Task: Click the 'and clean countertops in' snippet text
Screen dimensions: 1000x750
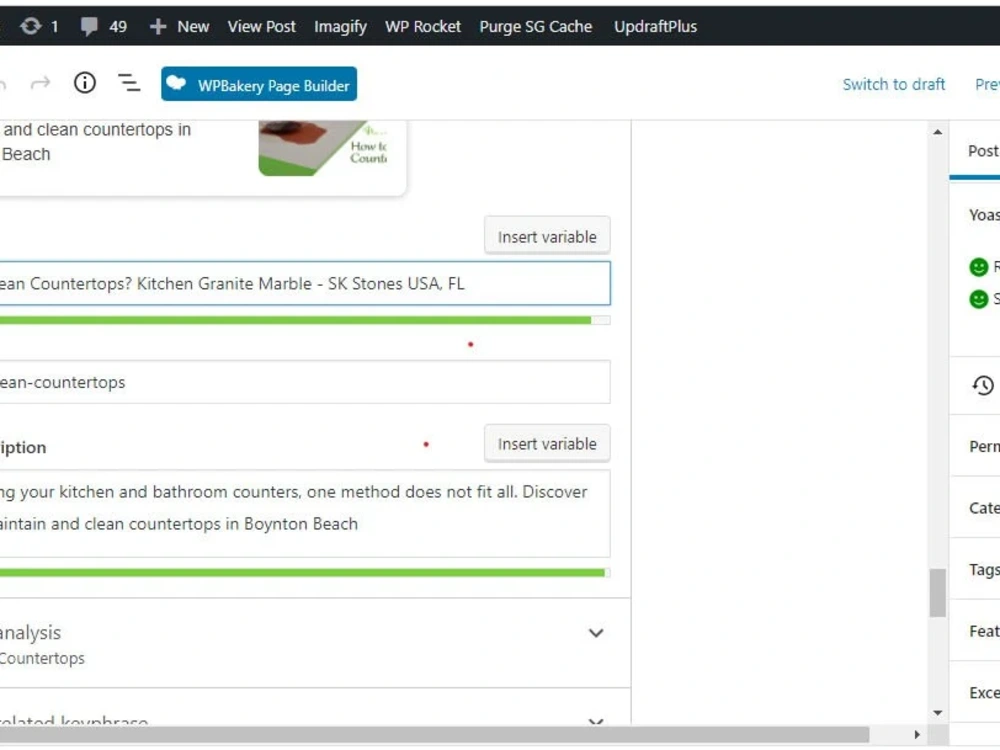Action: point(98,129)
